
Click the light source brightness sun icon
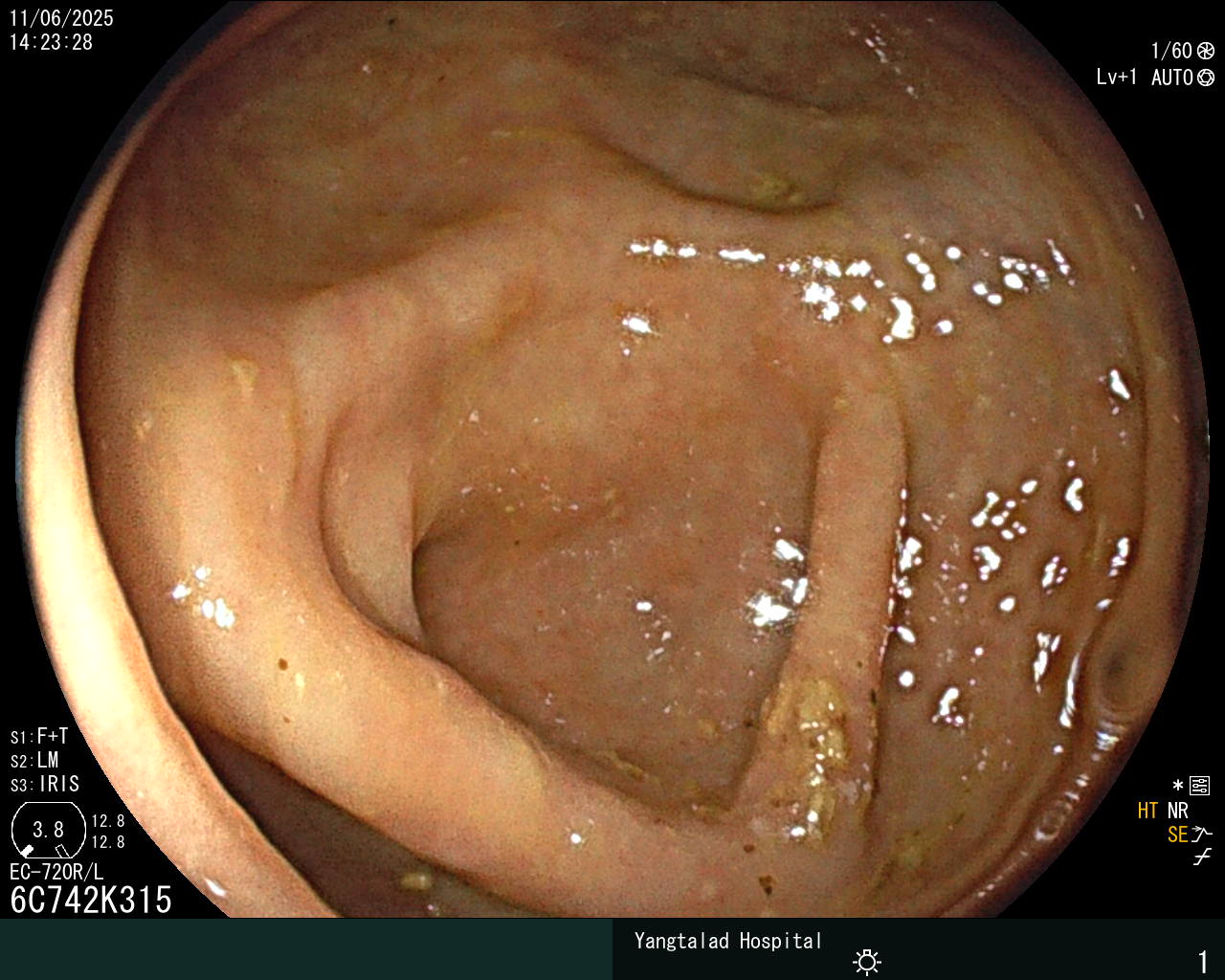click(x=867, y=961)
